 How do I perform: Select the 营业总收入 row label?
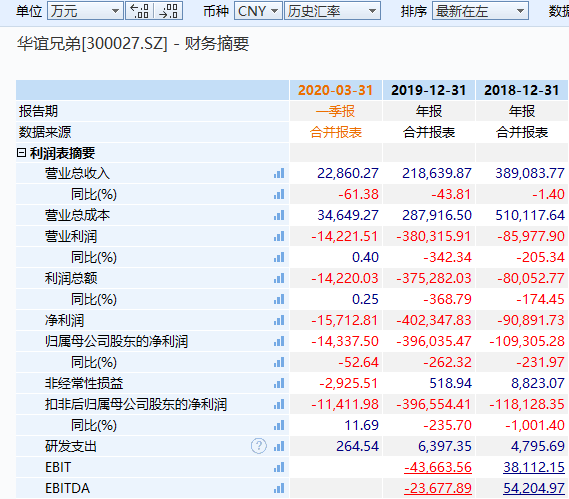tap(77, 173)
